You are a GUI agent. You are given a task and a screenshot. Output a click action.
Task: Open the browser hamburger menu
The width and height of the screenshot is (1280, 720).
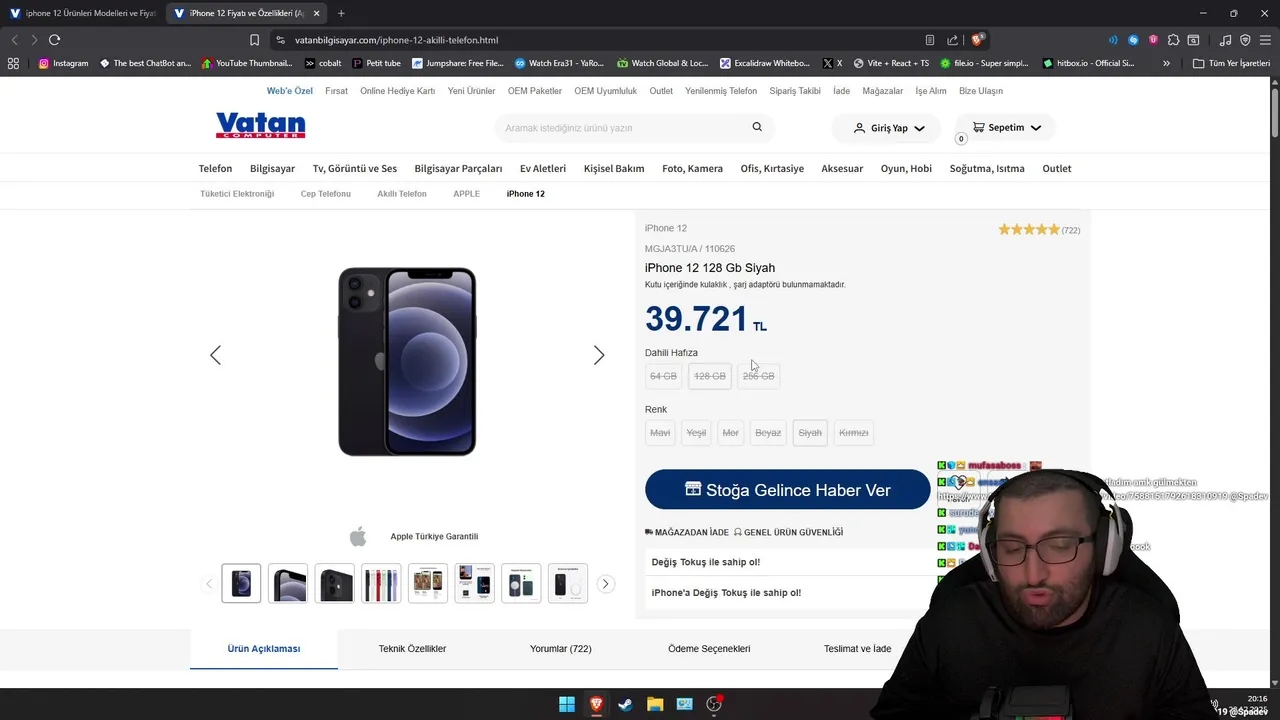pos(1265,40)
